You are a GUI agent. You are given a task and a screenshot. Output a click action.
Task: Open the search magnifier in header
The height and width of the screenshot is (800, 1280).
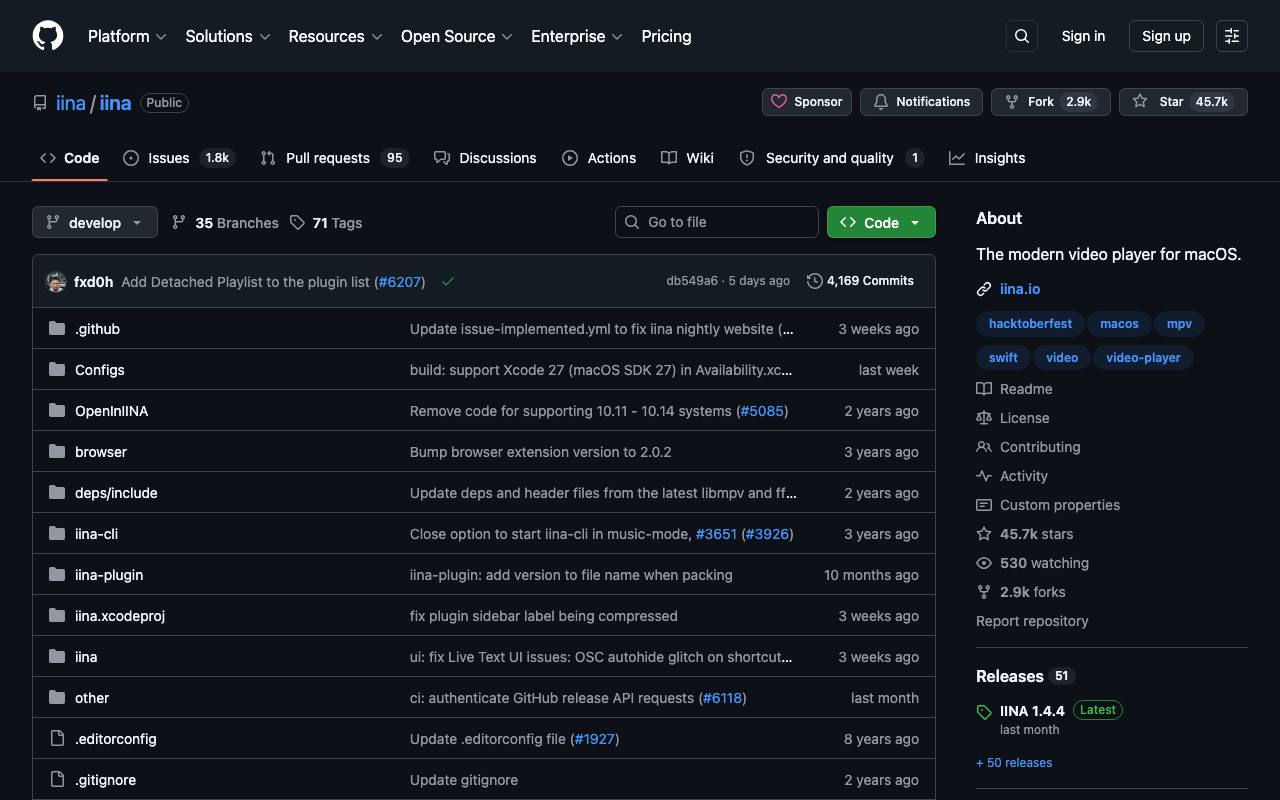[1022, 36]
